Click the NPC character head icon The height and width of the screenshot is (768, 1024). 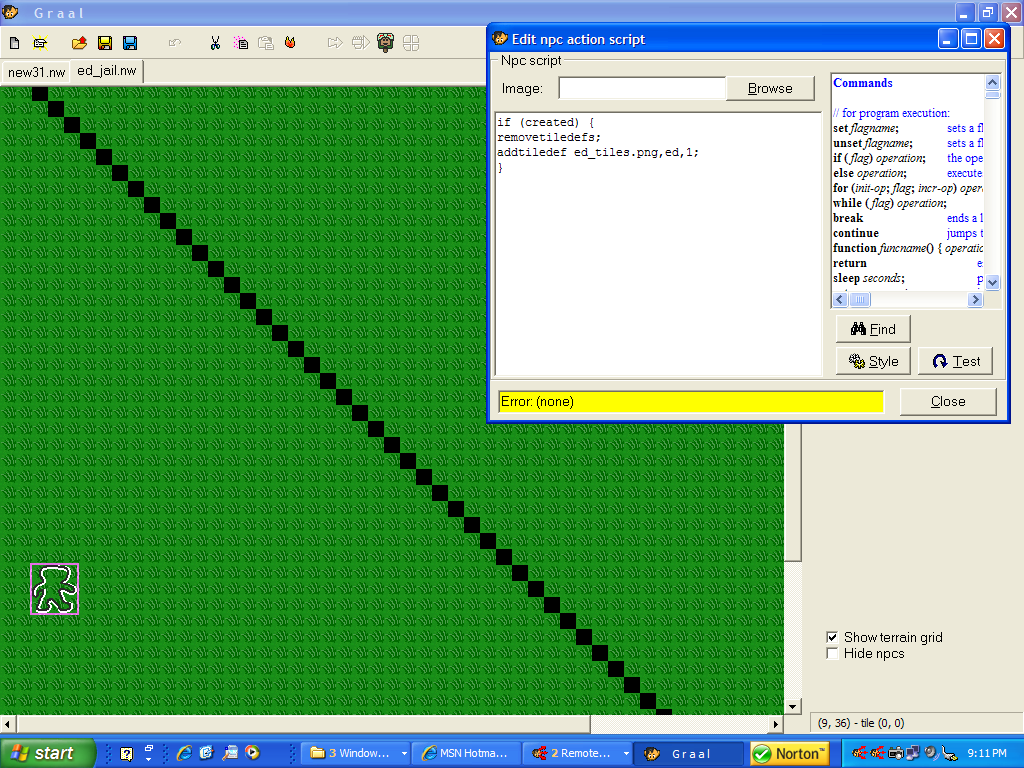point(386,43)
